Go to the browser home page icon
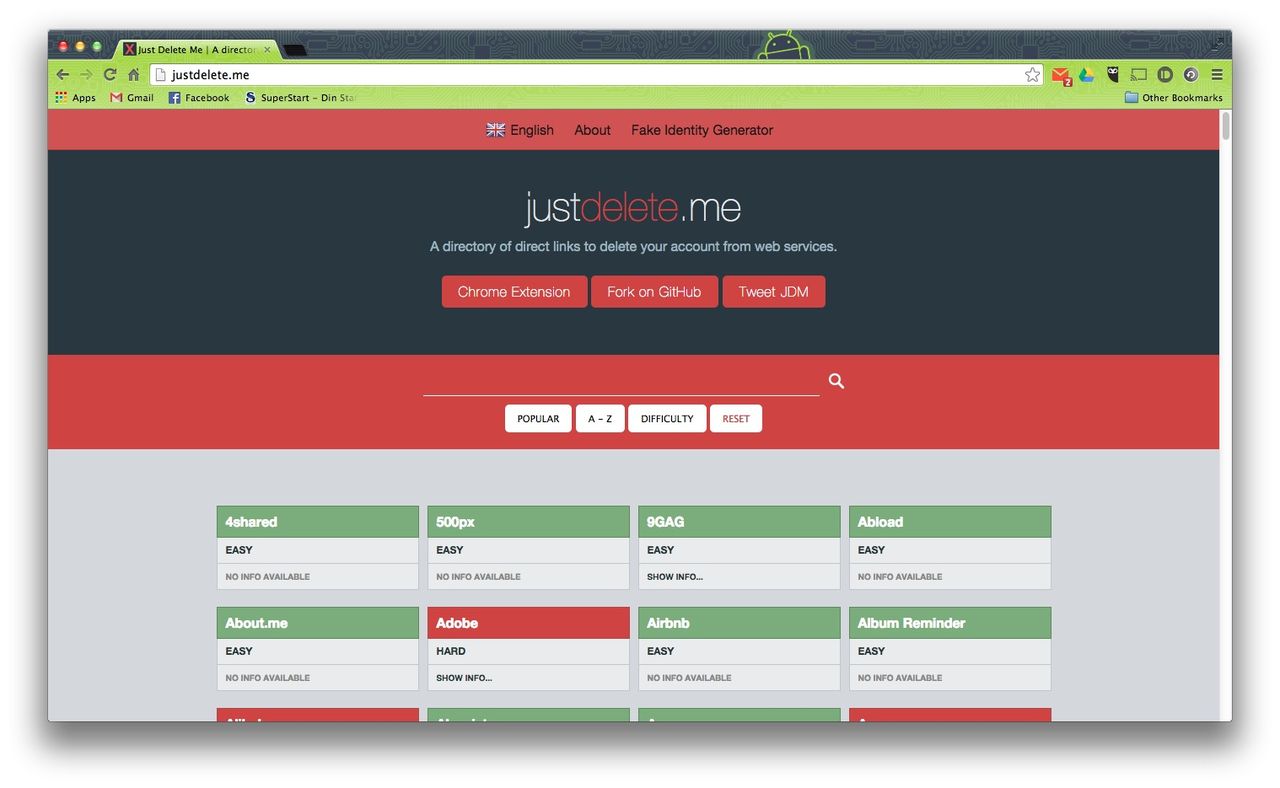The image size is (1280, 788). [x=133, y=75]
